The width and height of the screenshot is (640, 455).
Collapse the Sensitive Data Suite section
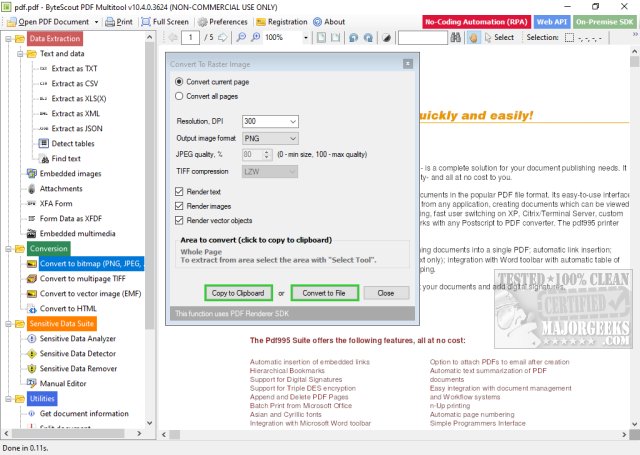pos(8,324)
